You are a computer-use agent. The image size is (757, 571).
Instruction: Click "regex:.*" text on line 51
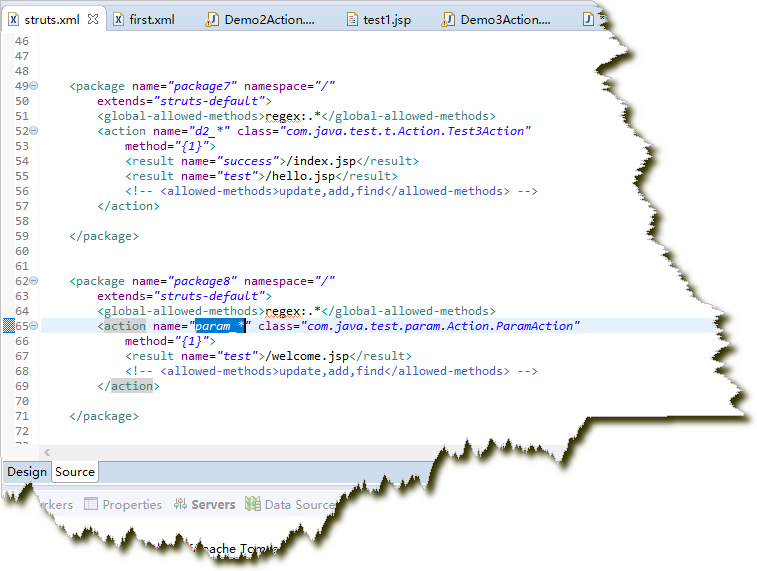(x=293, y=116)
